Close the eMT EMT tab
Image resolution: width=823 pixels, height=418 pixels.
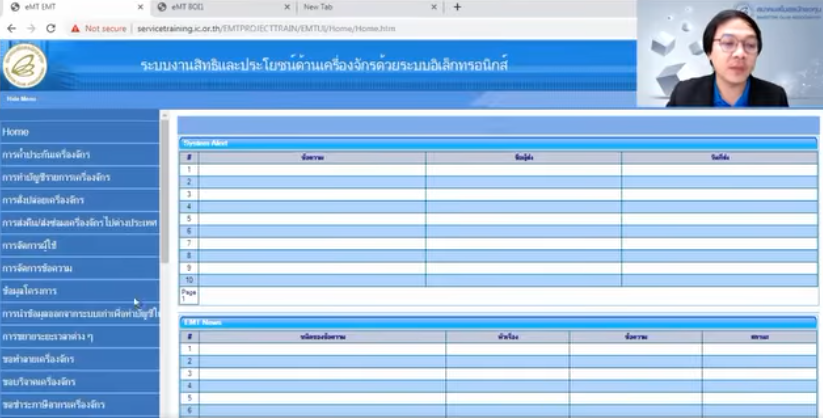[140, 7]
